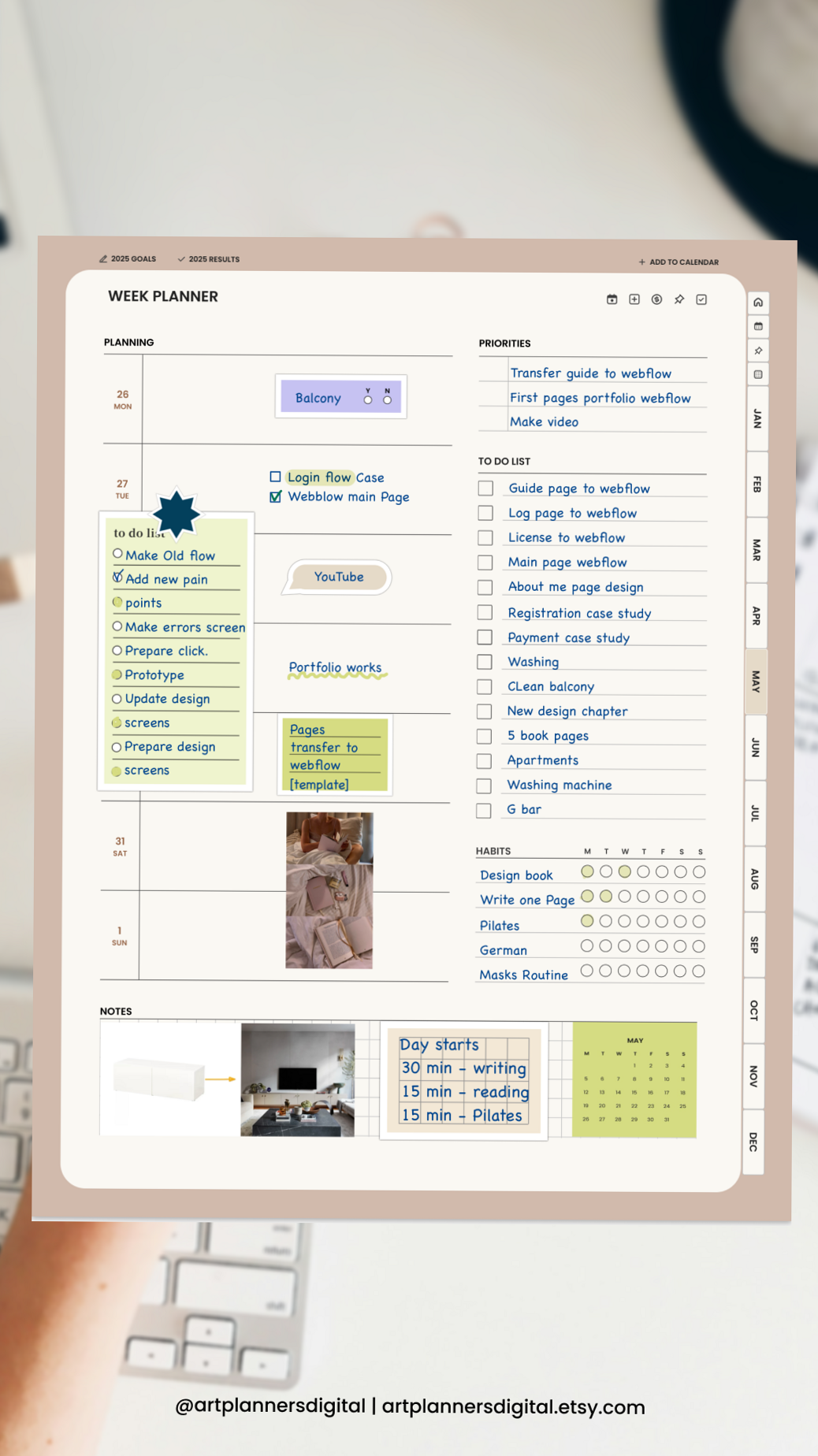Check the 5 book pages box
The height and width of the screenshot is (1456, 818).
485,737
